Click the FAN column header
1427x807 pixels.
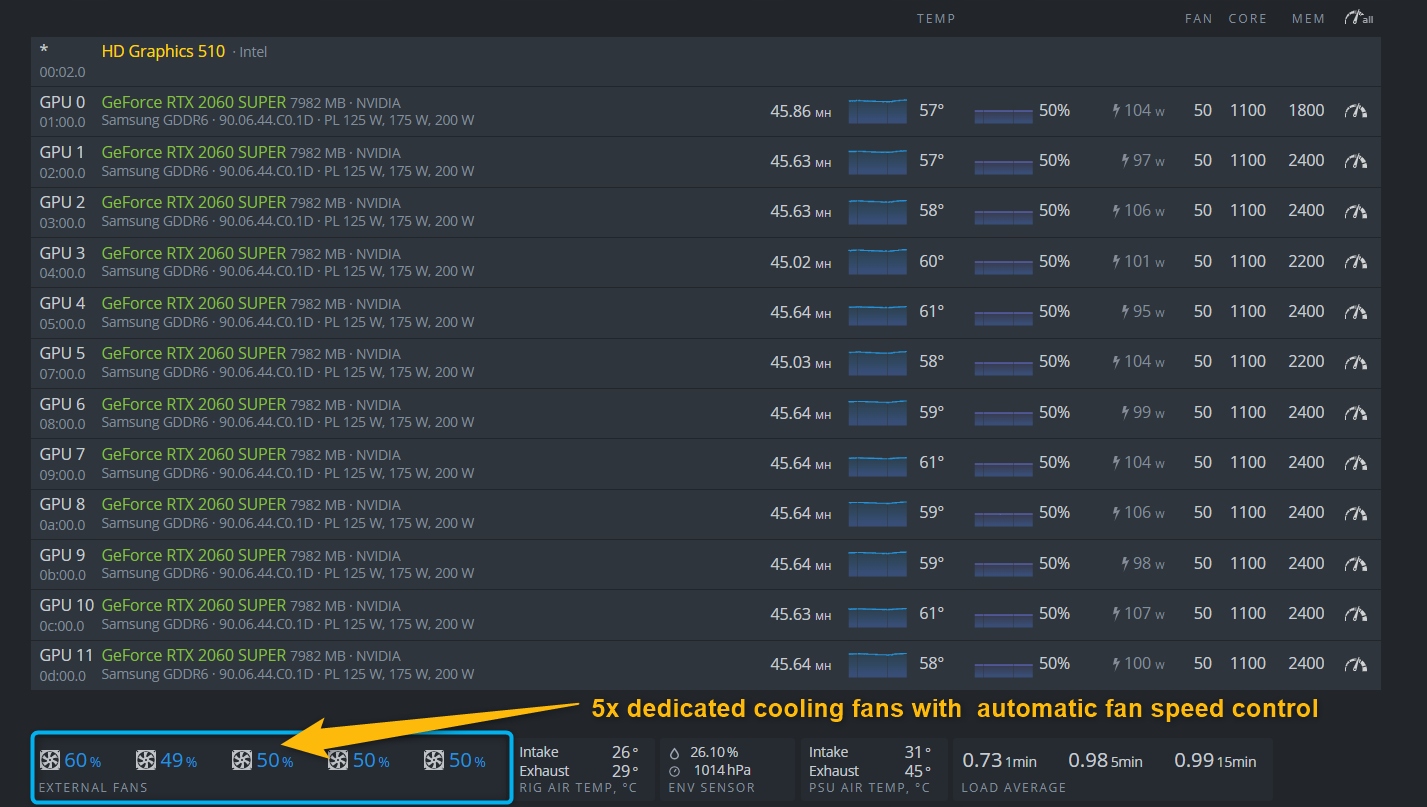tap(1198, 18)
